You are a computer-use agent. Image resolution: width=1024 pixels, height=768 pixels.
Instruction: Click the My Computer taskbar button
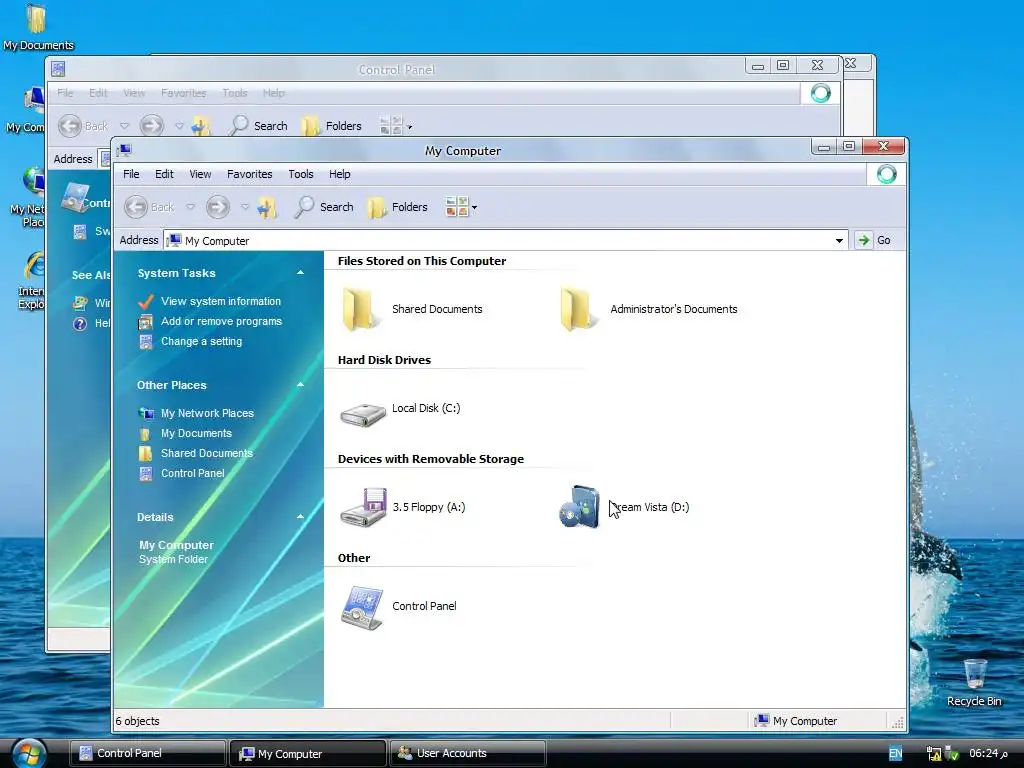point(307,754)
